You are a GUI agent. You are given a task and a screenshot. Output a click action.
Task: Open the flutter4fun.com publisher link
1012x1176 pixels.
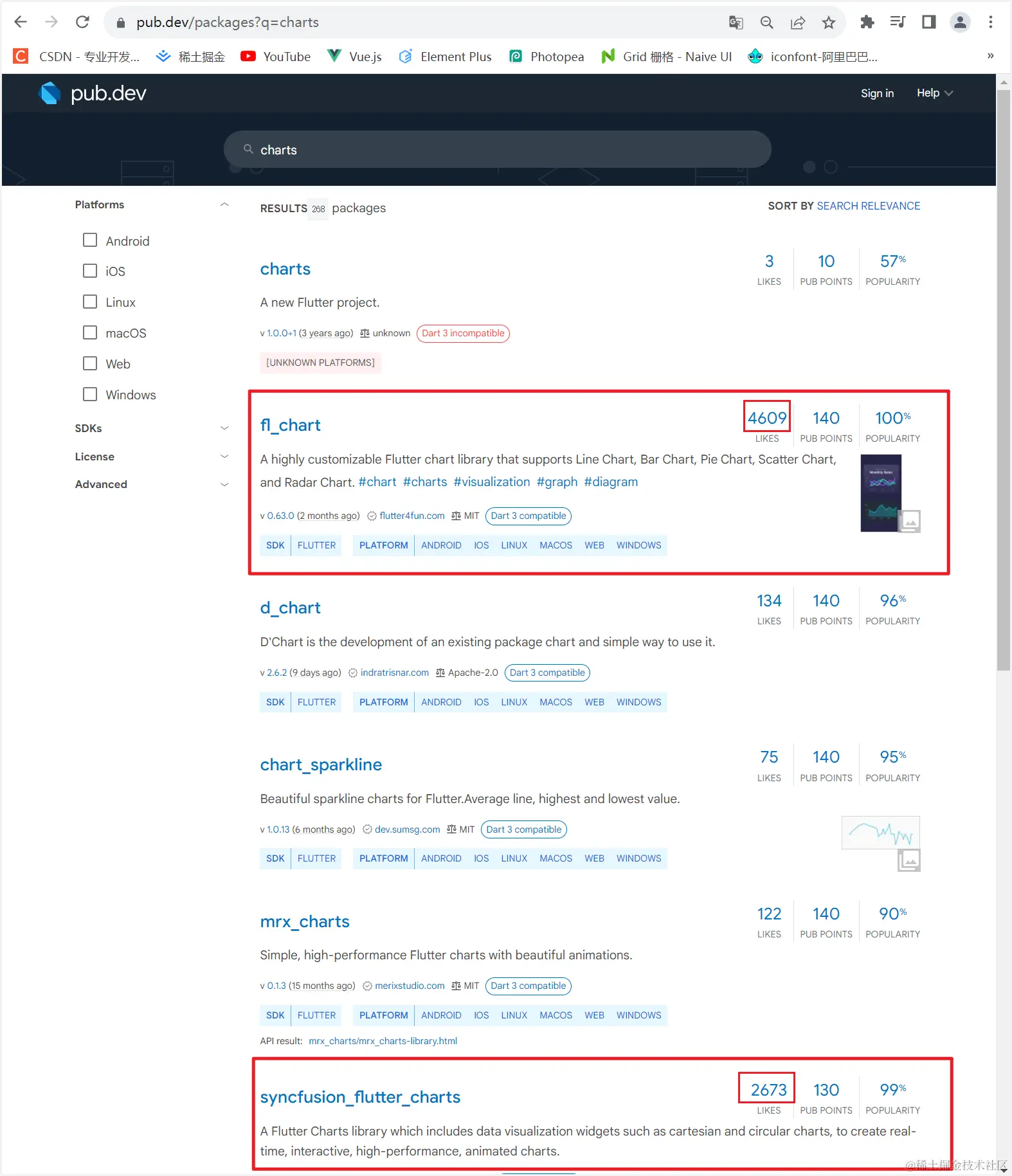pos(412,516)
